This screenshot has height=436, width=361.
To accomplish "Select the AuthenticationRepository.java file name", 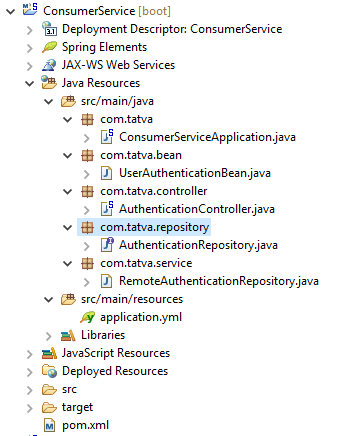I will tap(198, 245).
